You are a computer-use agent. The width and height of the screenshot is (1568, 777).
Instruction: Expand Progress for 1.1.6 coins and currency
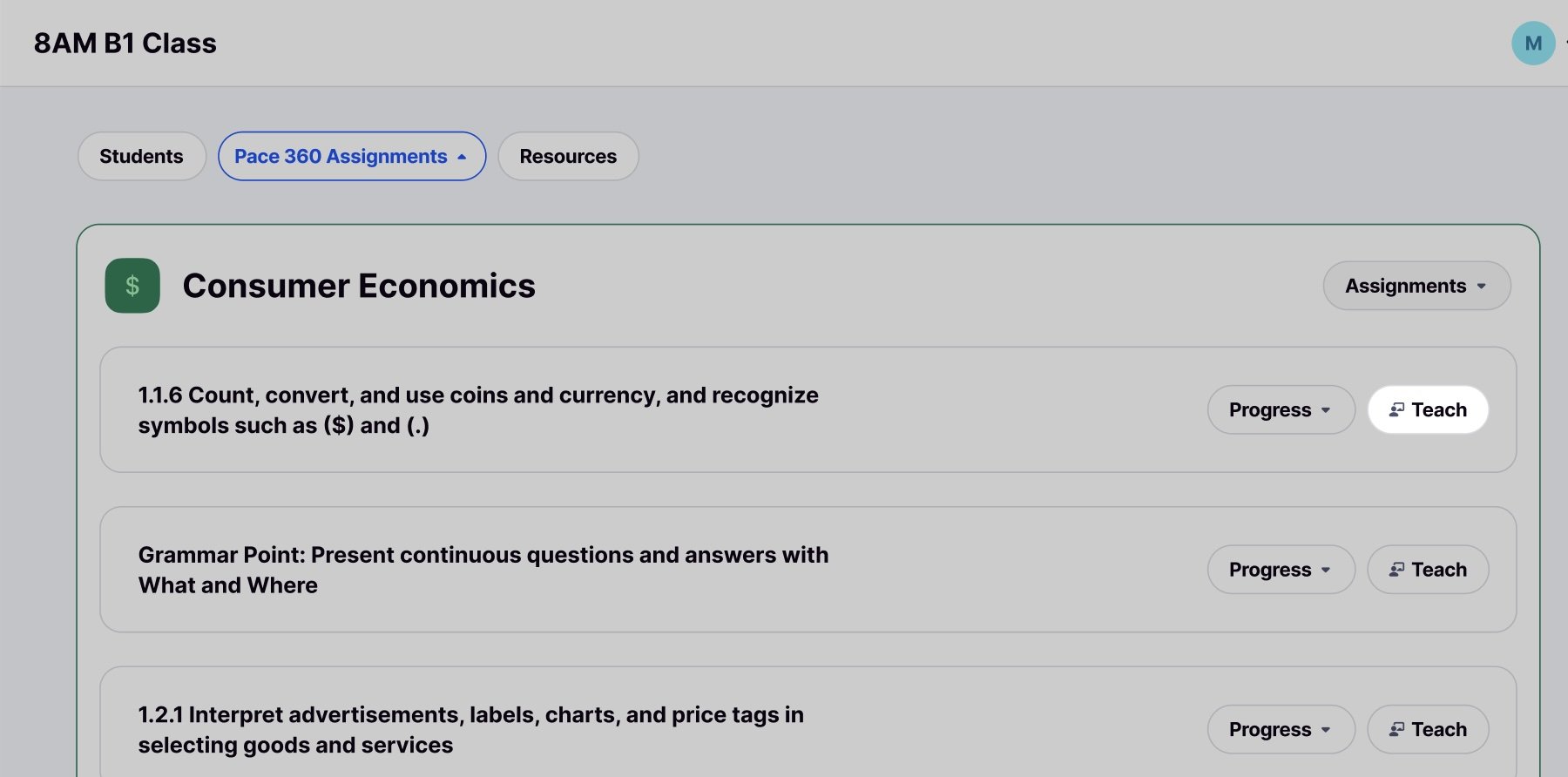[1280, 409]
